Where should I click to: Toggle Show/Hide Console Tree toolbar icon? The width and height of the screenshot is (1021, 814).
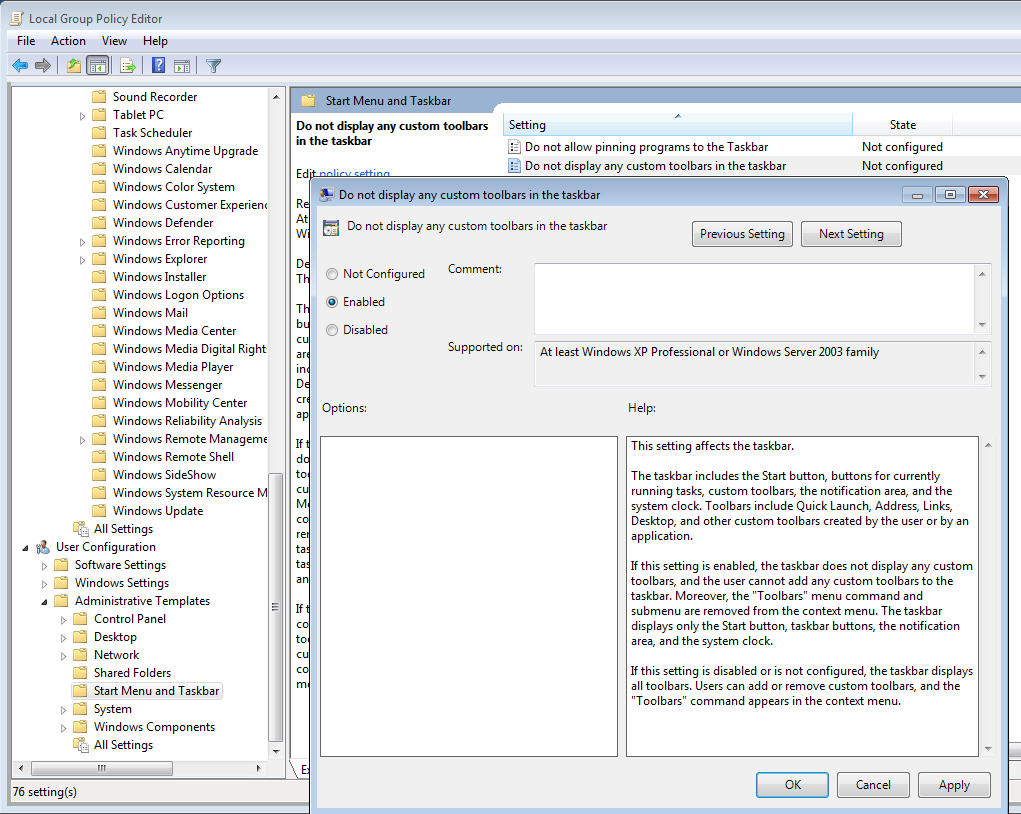point(98,65)
